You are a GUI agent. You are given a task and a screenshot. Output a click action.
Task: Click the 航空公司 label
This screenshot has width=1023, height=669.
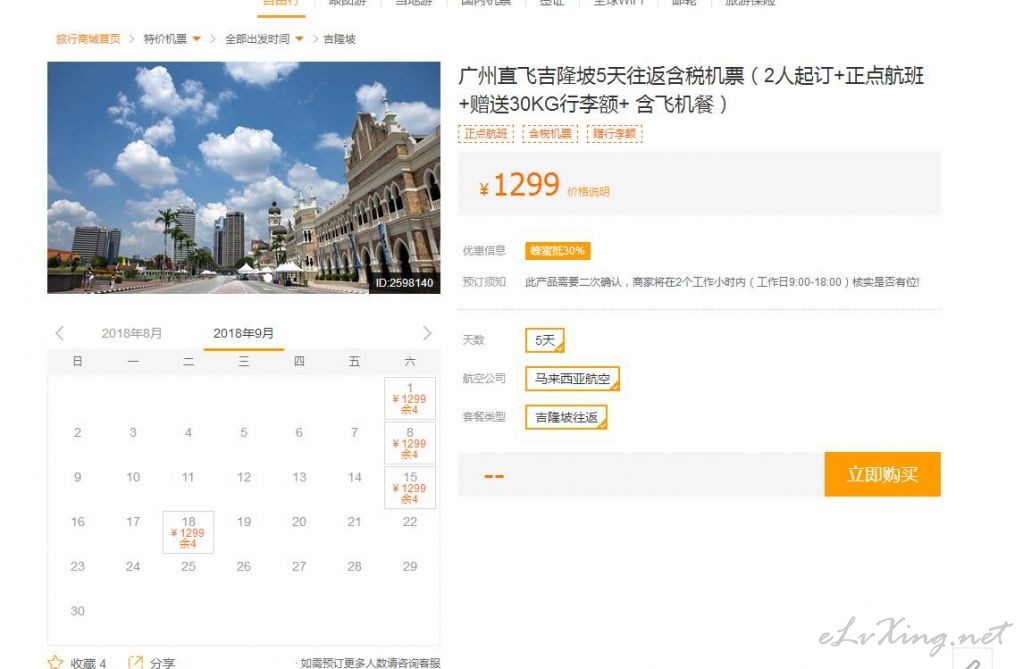click(x=484, y=379)
